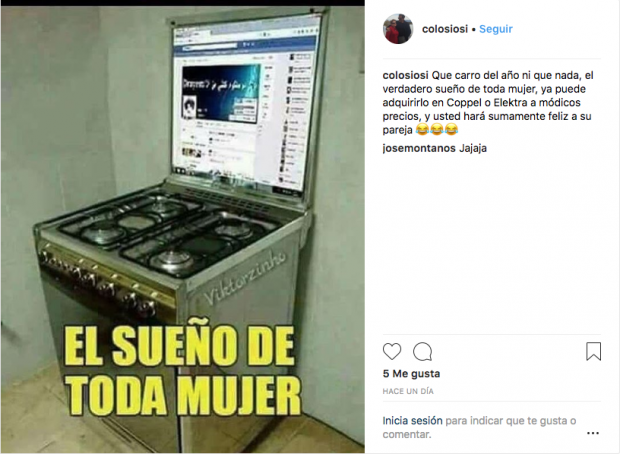Click the El sueño de toda mujer text
Image resolution: width=620 pixels, height=454 pixels.
click(182, 371)
